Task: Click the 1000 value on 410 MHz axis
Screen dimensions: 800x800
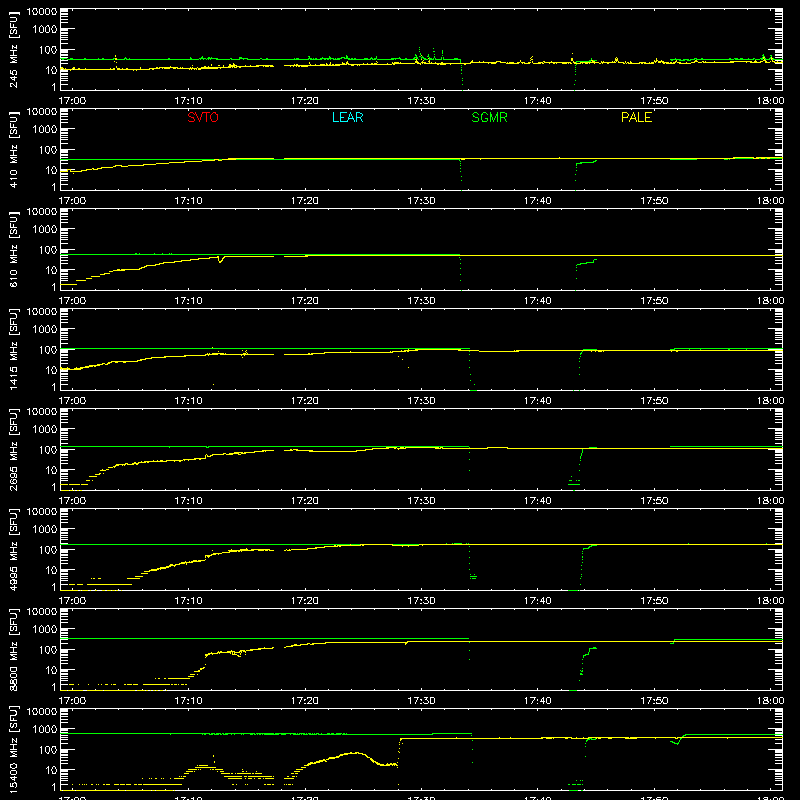Action: coord(45,130)
